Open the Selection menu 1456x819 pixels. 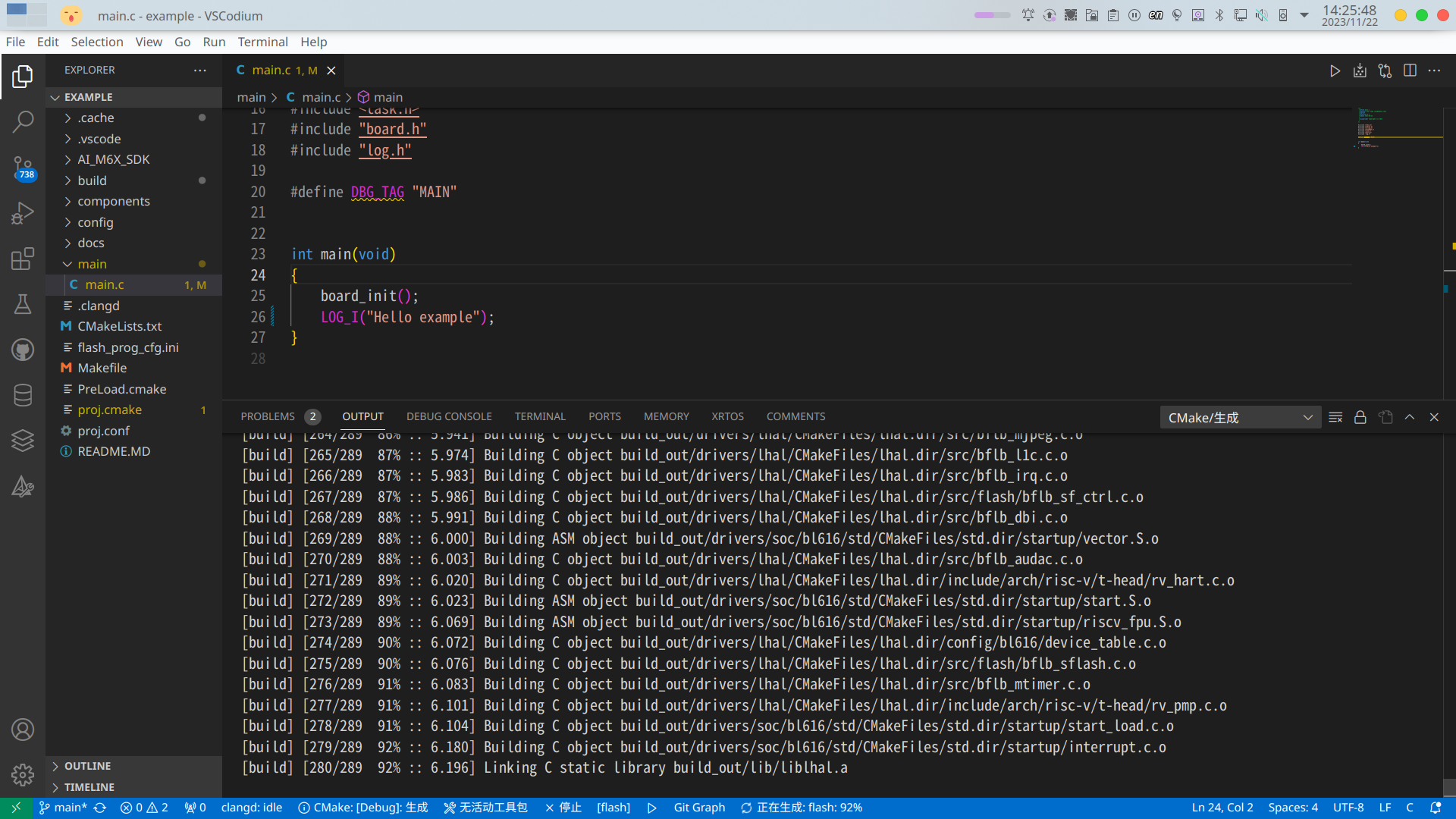(x=97, y=42)
